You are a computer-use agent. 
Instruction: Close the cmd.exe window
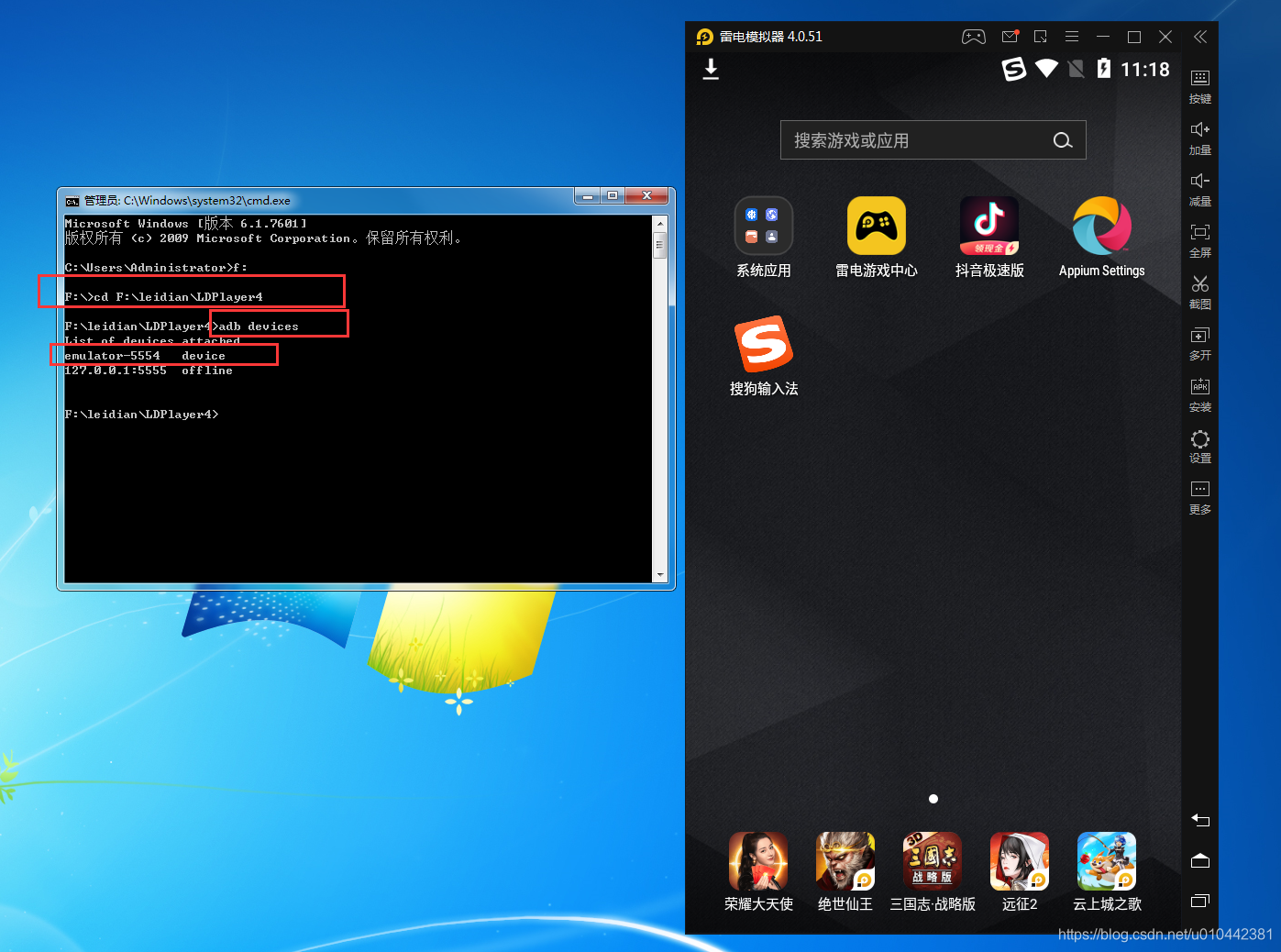tap(646, 195)
